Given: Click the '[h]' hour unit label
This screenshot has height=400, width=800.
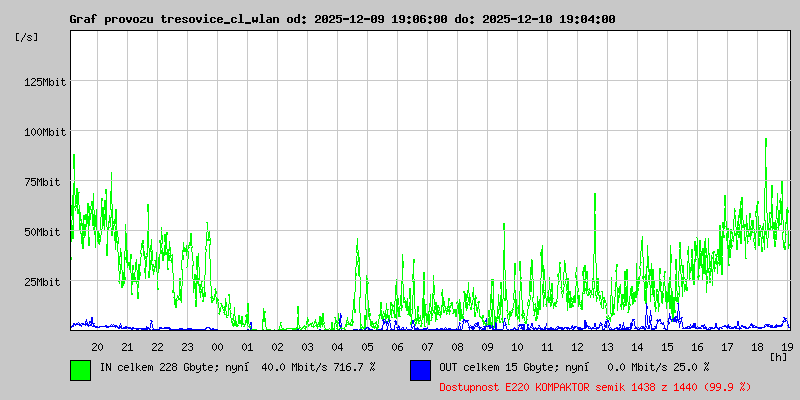Looking at the screenshot, I should tap(779, 356).
